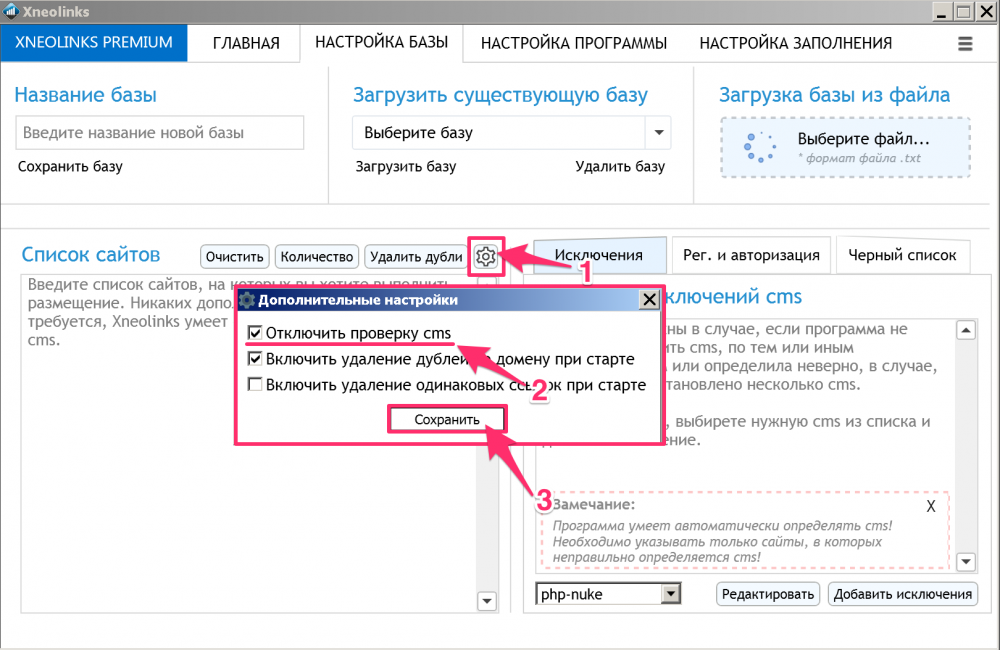
Task: Open the php-nuke cms dropdown
Action: click(x=670, y=594)
